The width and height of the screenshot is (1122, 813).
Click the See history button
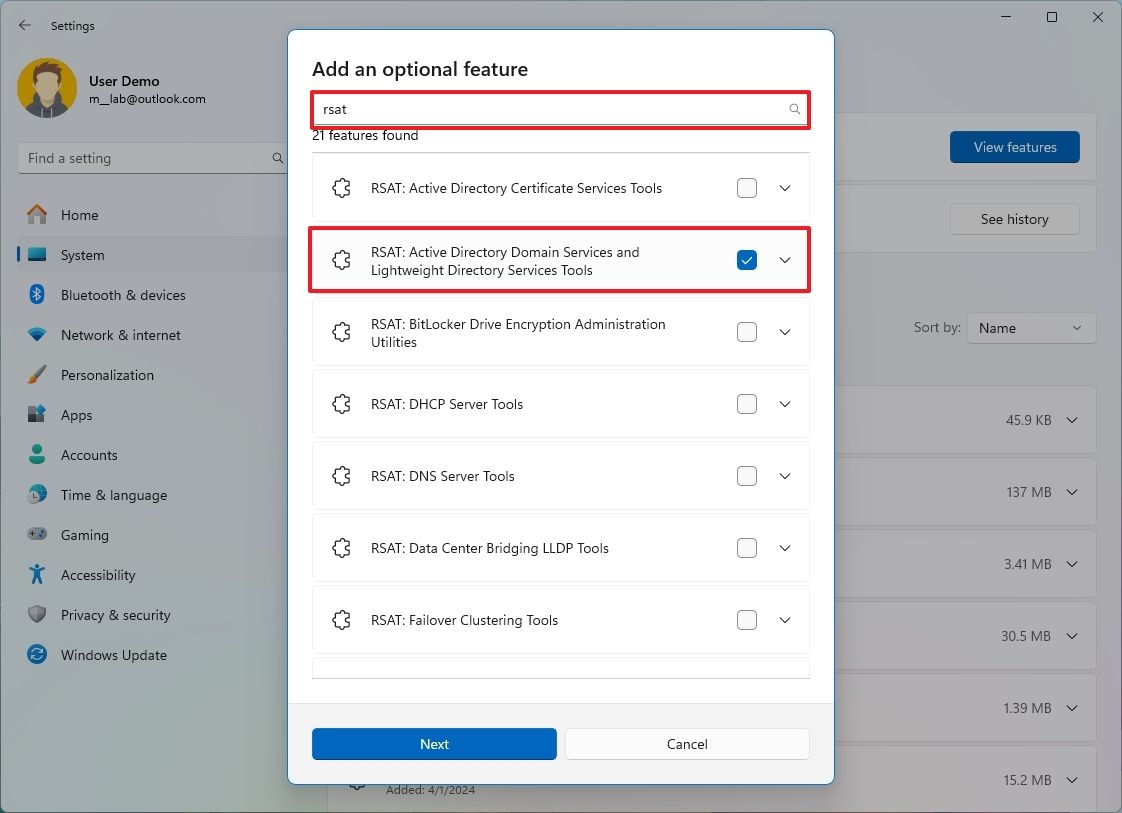point(1014,219)
